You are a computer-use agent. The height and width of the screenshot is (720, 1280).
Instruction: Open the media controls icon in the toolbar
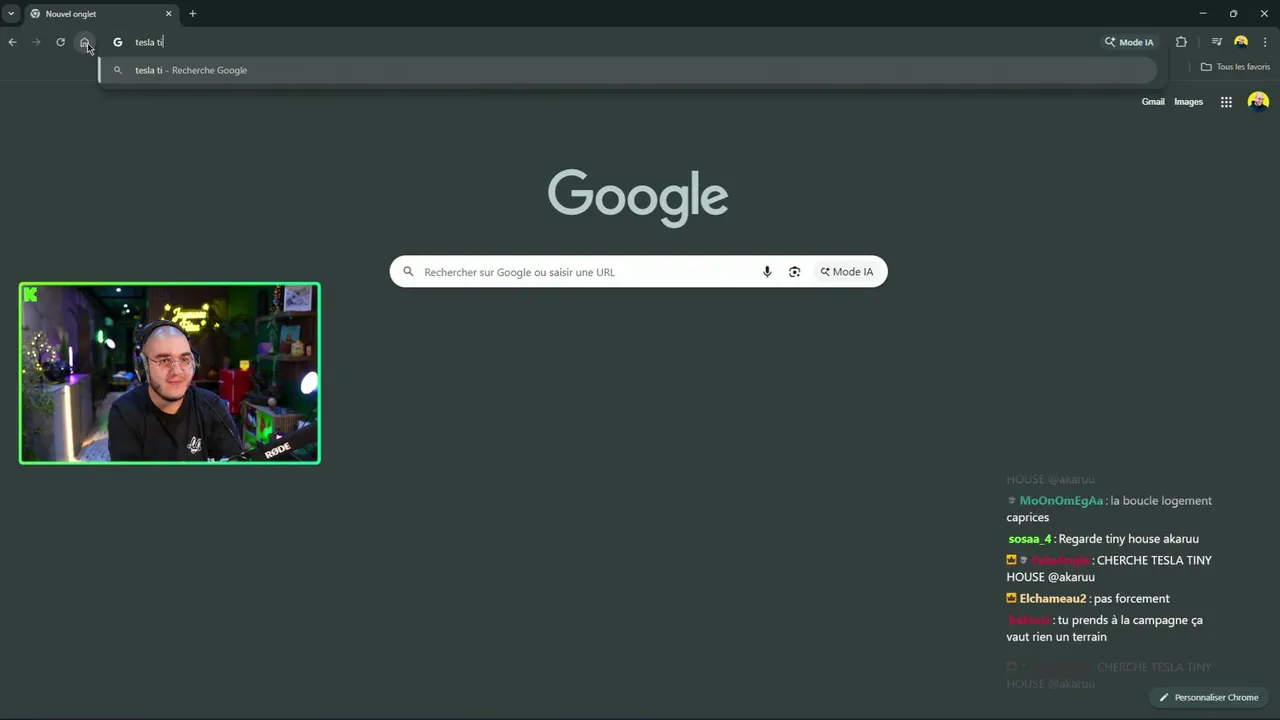(1216, 42)
